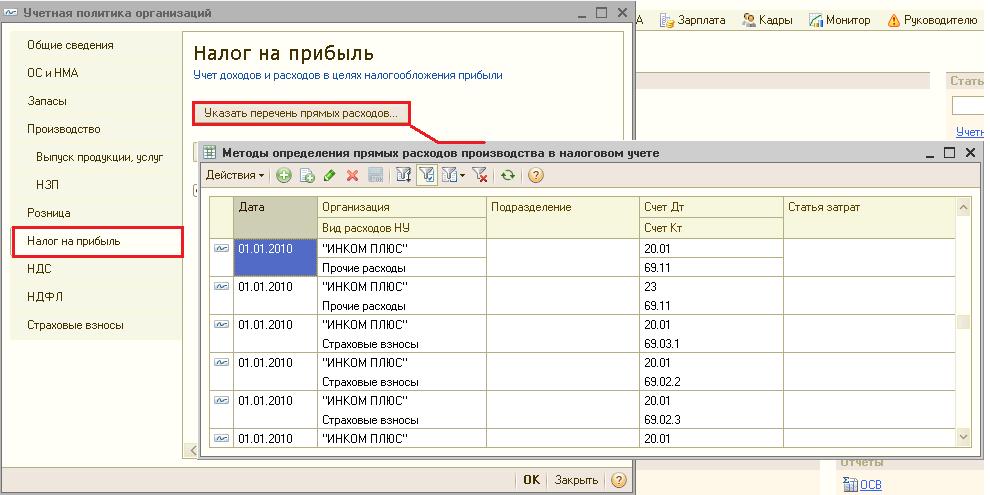Open the Действия menu dropdown

[235, 176]
